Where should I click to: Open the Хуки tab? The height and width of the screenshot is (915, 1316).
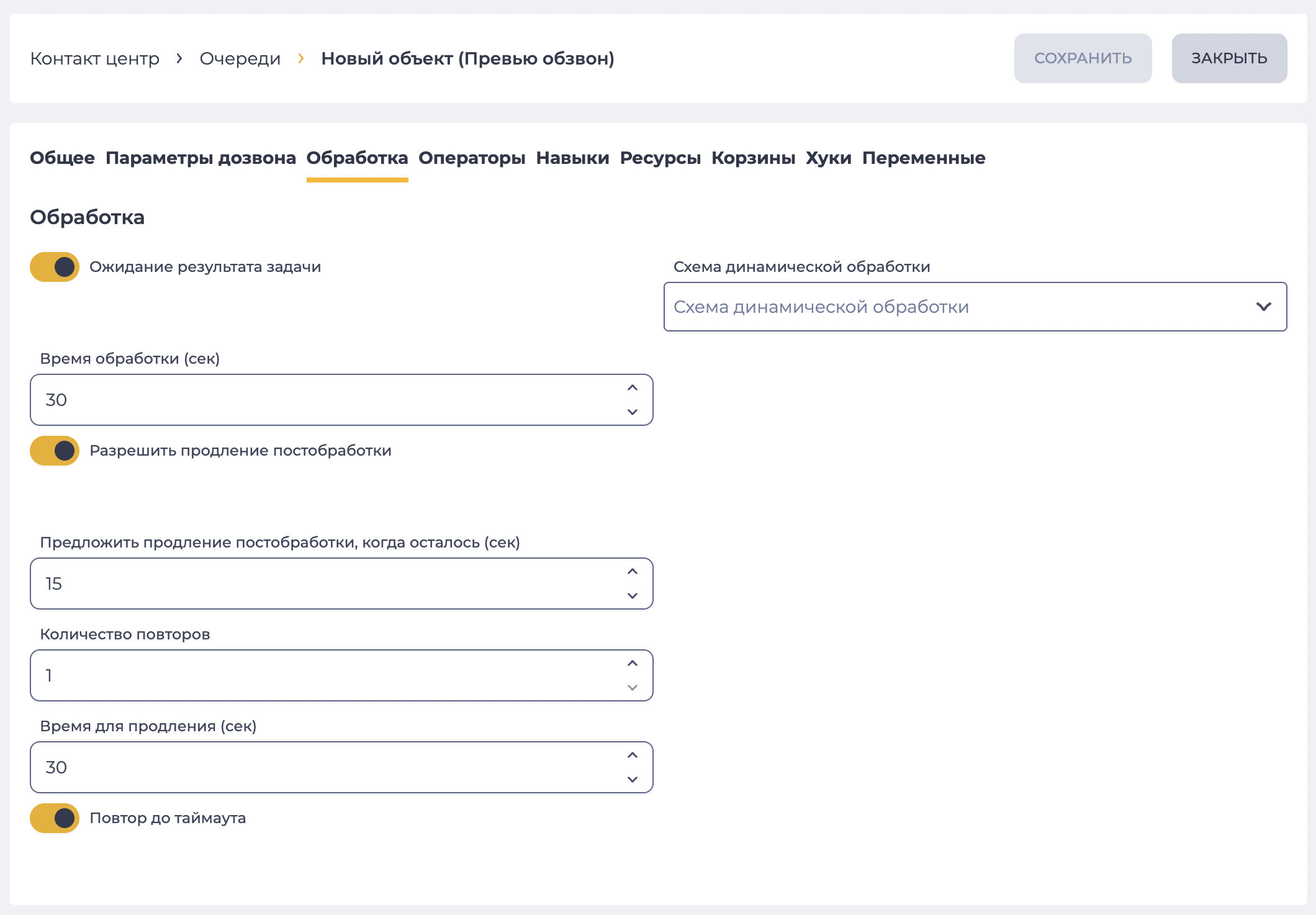(829, 158)
